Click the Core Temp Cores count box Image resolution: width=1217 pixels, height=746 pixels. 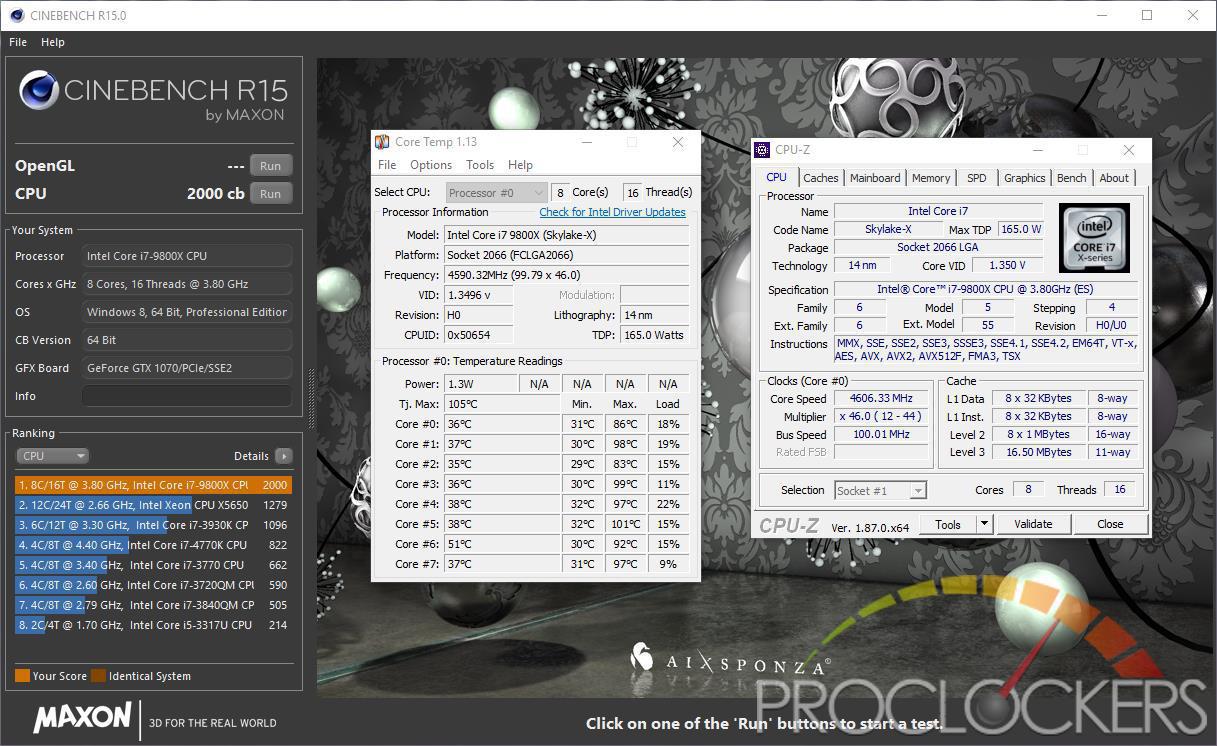click(x=560, y=192)
